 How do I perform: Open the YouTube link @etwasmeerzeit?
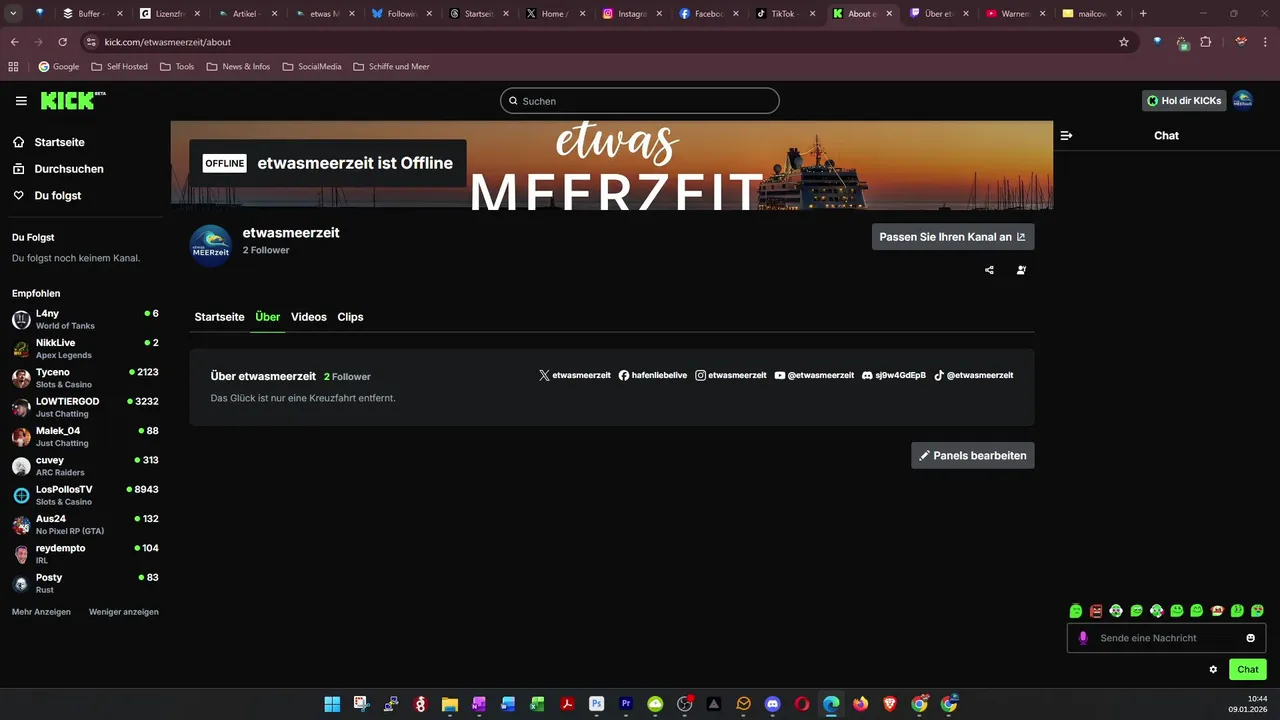[814, 375]
